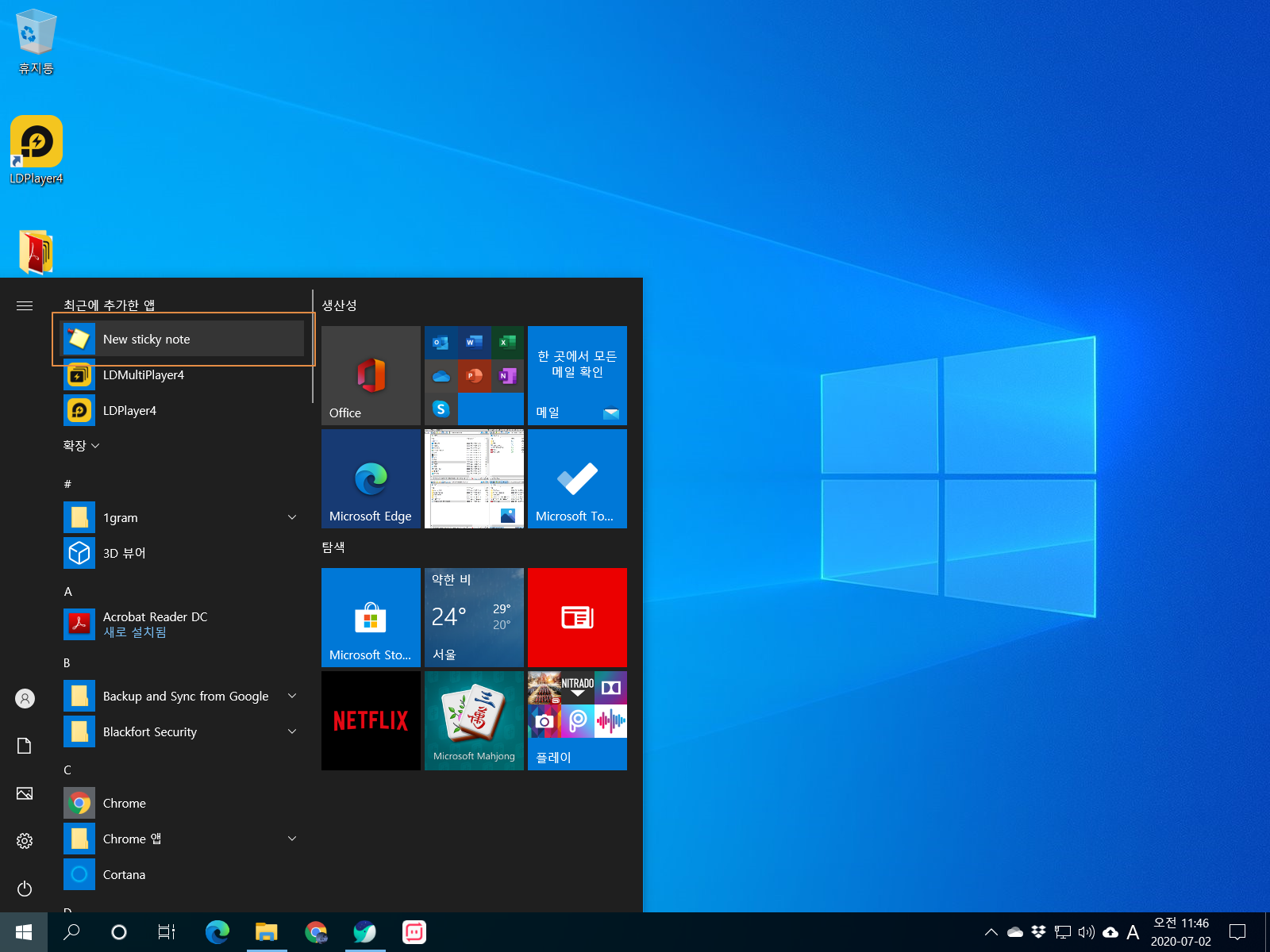The image size is (1270, 952).
Task: Click the Power button in Start sidebar
Action: 25,889
